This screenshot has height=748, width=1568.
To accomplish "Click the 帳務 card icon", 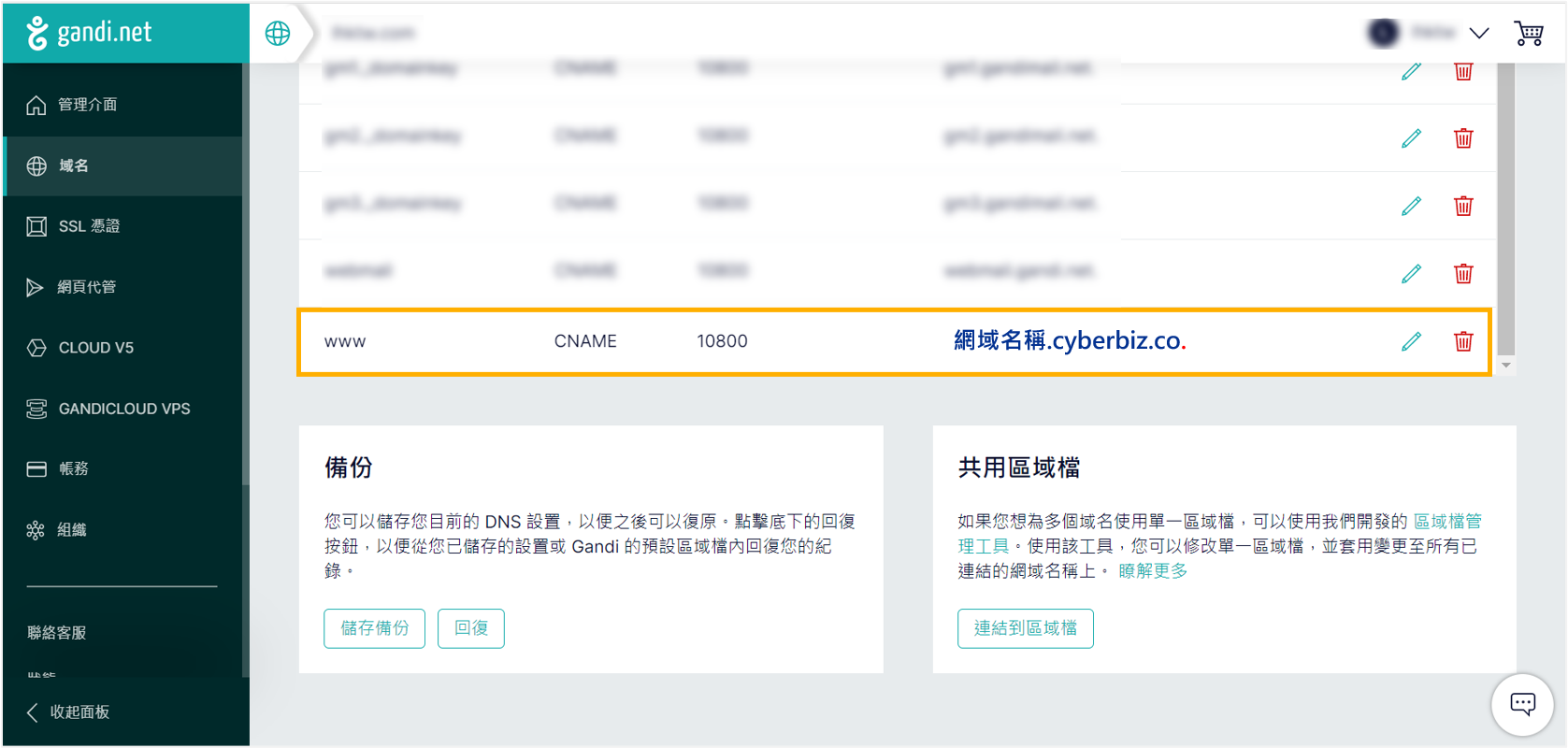I will (36, 469).
